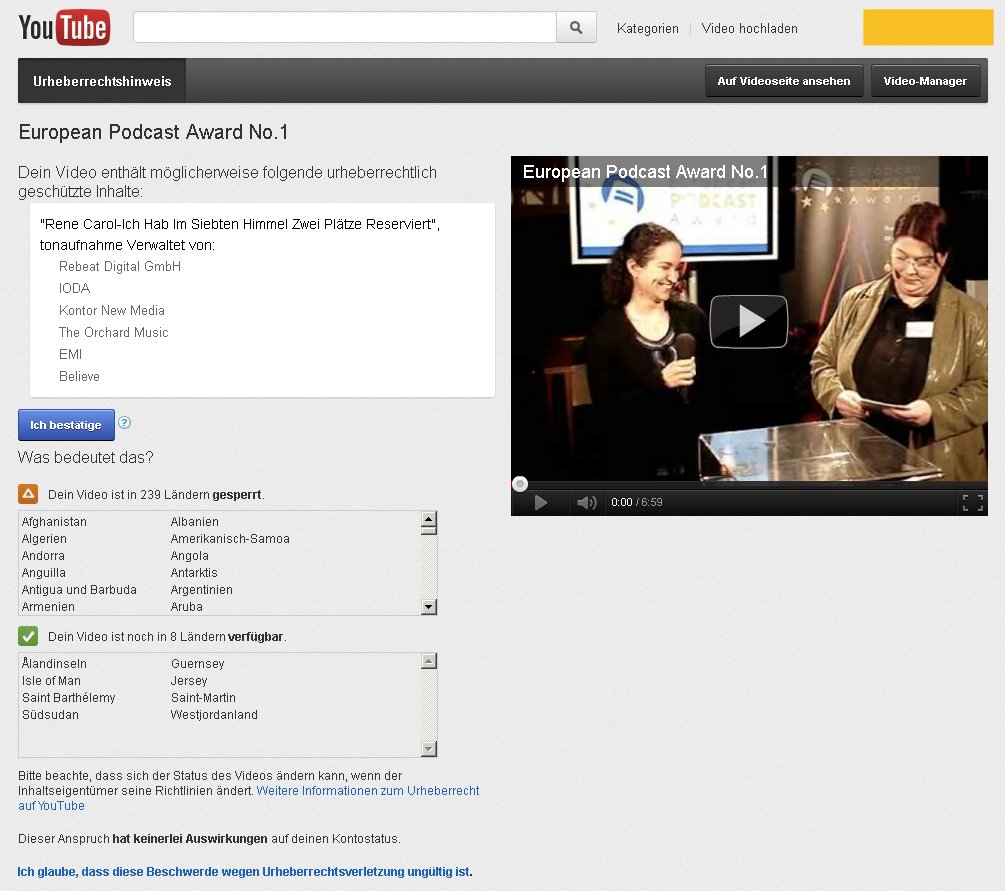Image resolution: width=1005 pixels, height=891 pixels.
Task: Click Ålandinseln in available list
Action: click(54, 663)
